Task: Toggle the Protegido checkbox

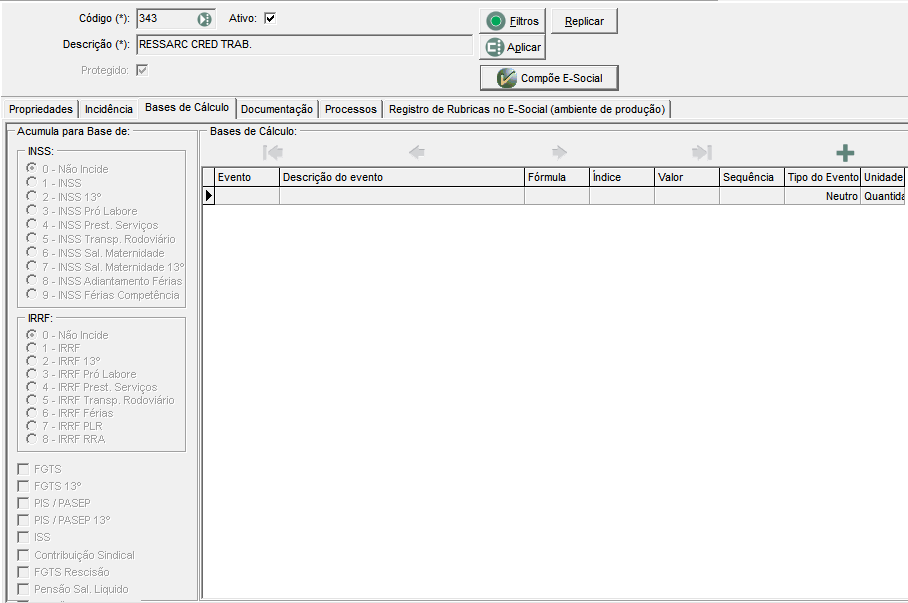Action: pos(142,70)
